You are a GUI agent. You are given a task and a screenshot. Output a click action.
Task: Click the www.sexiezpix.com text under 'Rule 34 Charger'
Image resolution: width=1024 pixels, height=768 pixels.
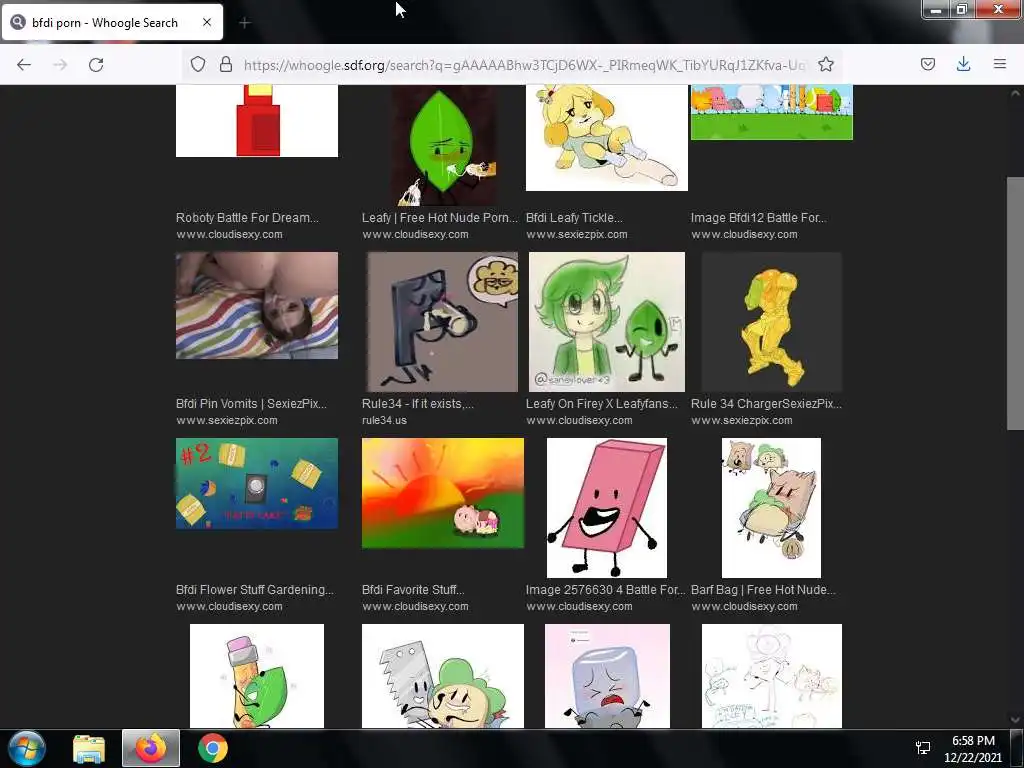742,421
